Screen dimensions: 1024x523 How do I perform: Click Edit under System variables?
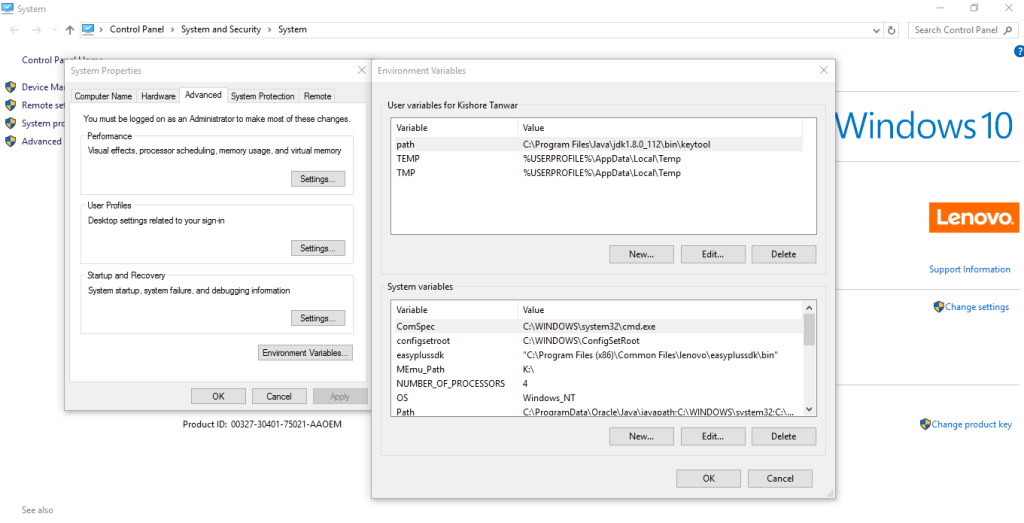(x=713, y=436)
